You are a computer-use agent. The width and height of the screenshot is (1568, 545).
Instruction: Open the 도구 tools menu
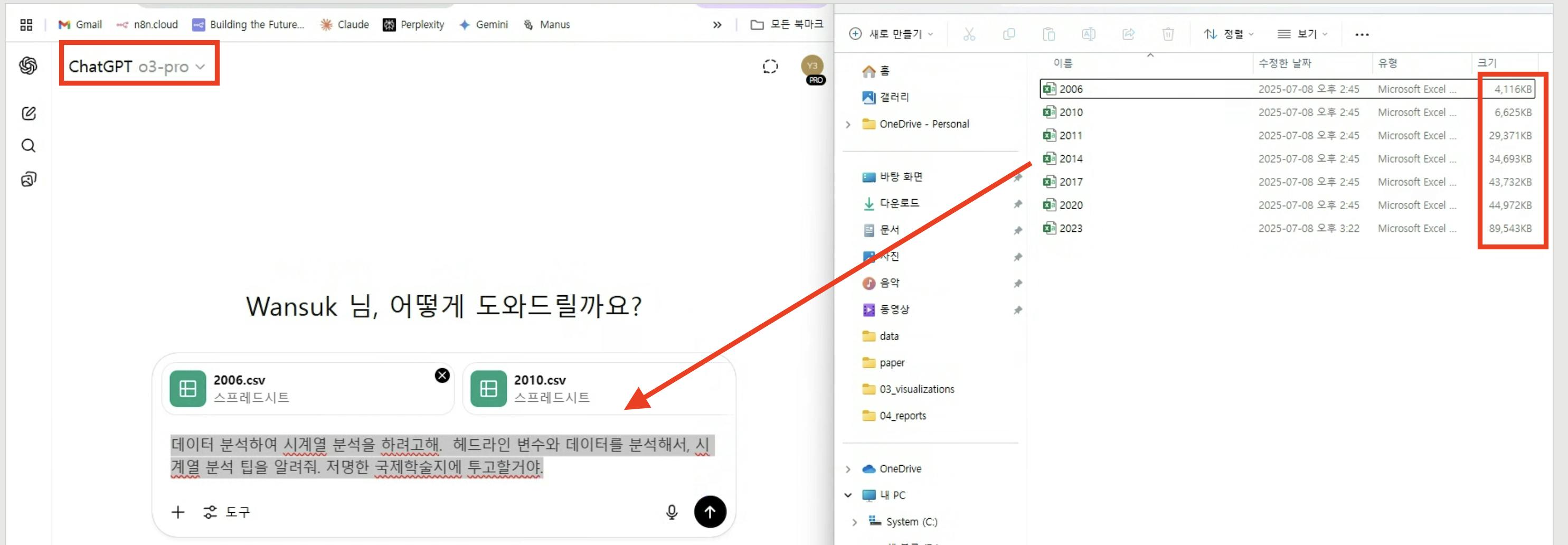pyautogui.click(x=226, y=512)
